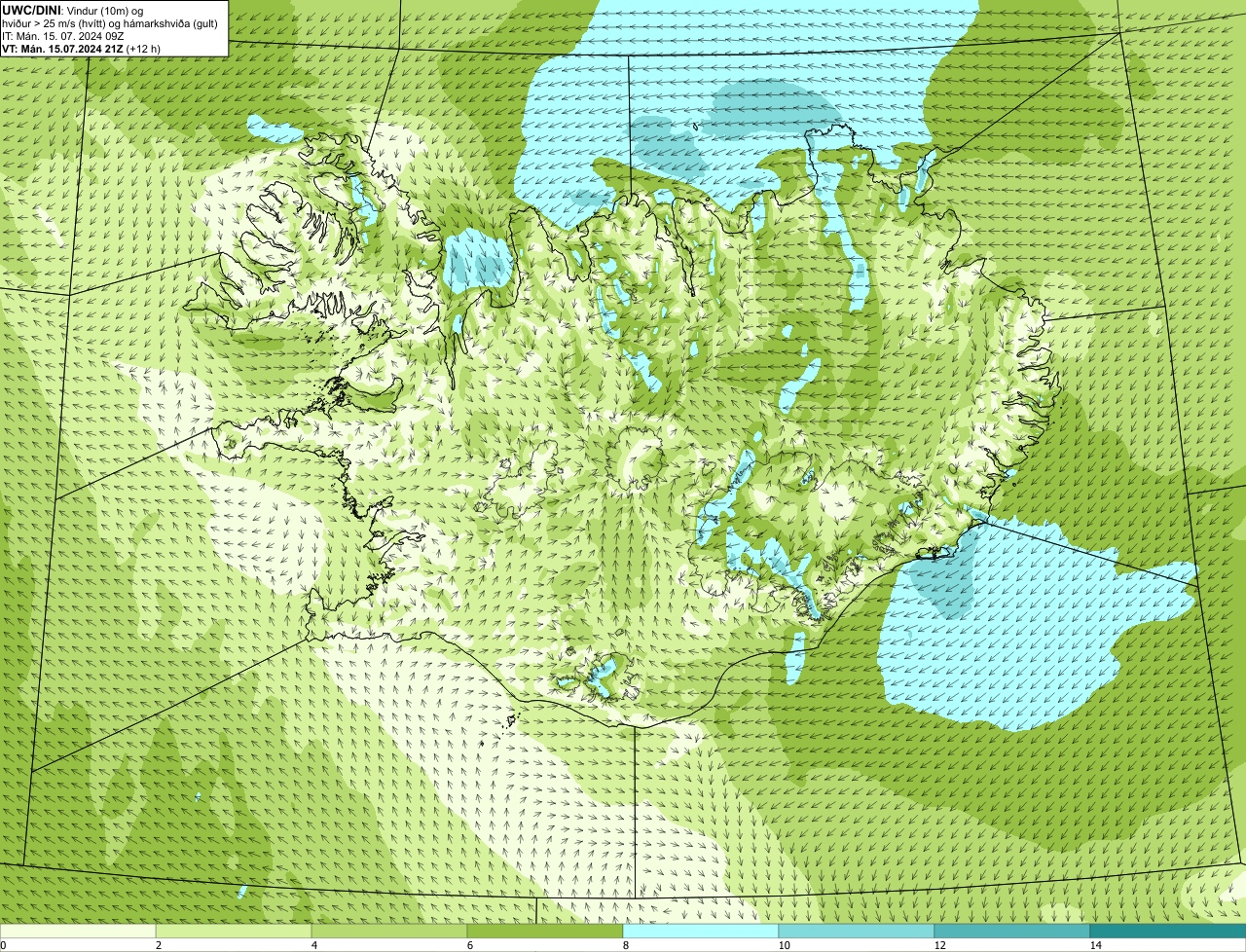Click the scale label '4'
The width and height of the screenshot is (1246, 952).
click(313, 945)
